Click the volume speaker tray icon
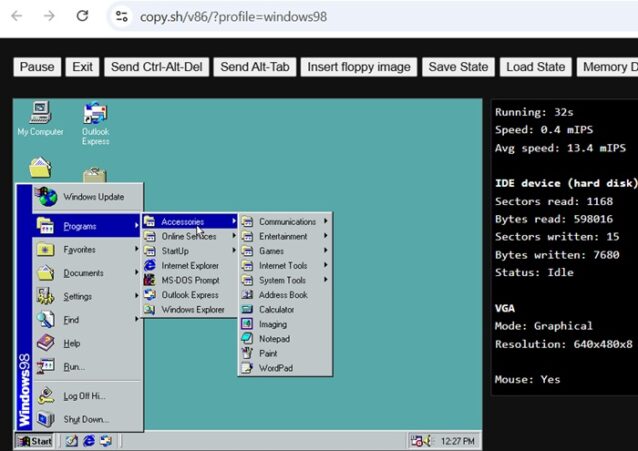Viewport: 638px width, 451px height. pyautogui.click(x=427, y=441)
